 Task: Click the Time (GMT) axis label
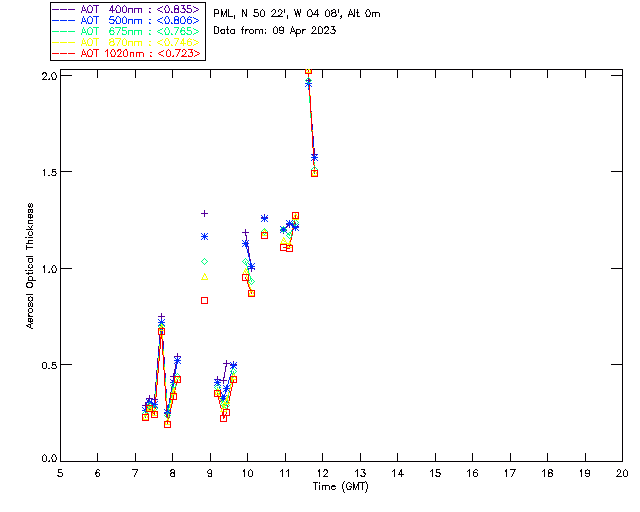[340, 487]
